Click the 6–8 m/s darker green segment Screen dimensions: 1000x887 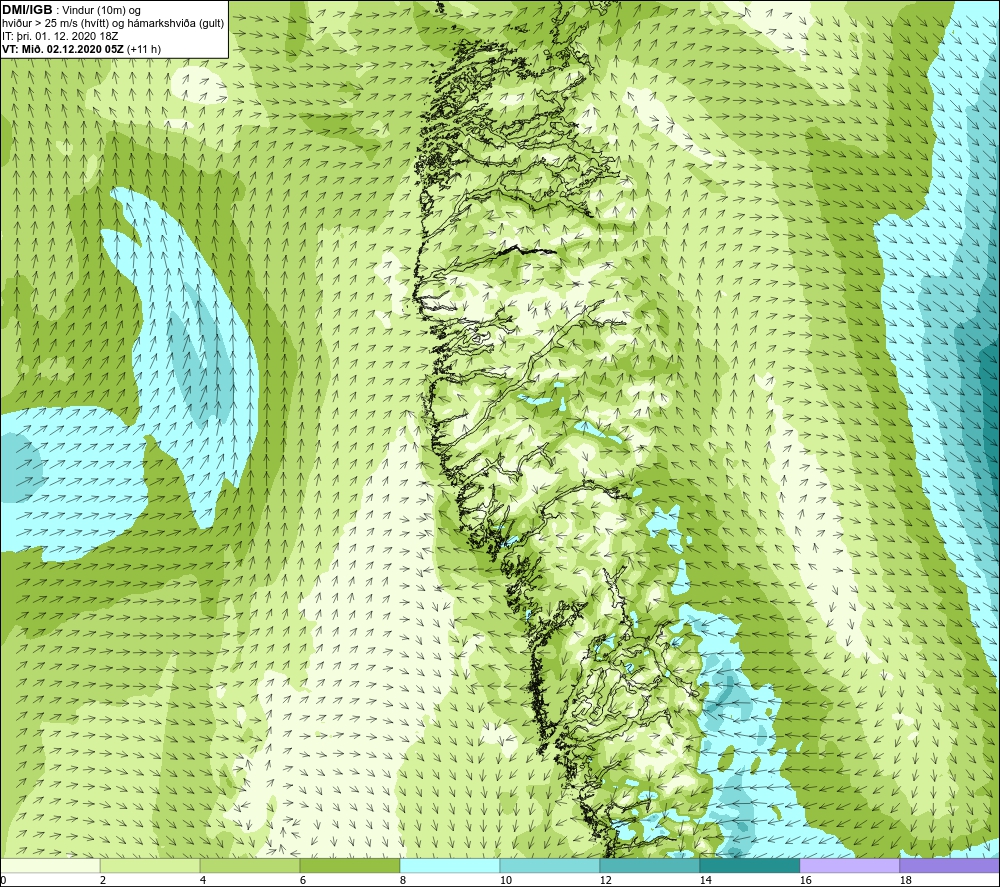pyautogui.click(x=350, y=865)
